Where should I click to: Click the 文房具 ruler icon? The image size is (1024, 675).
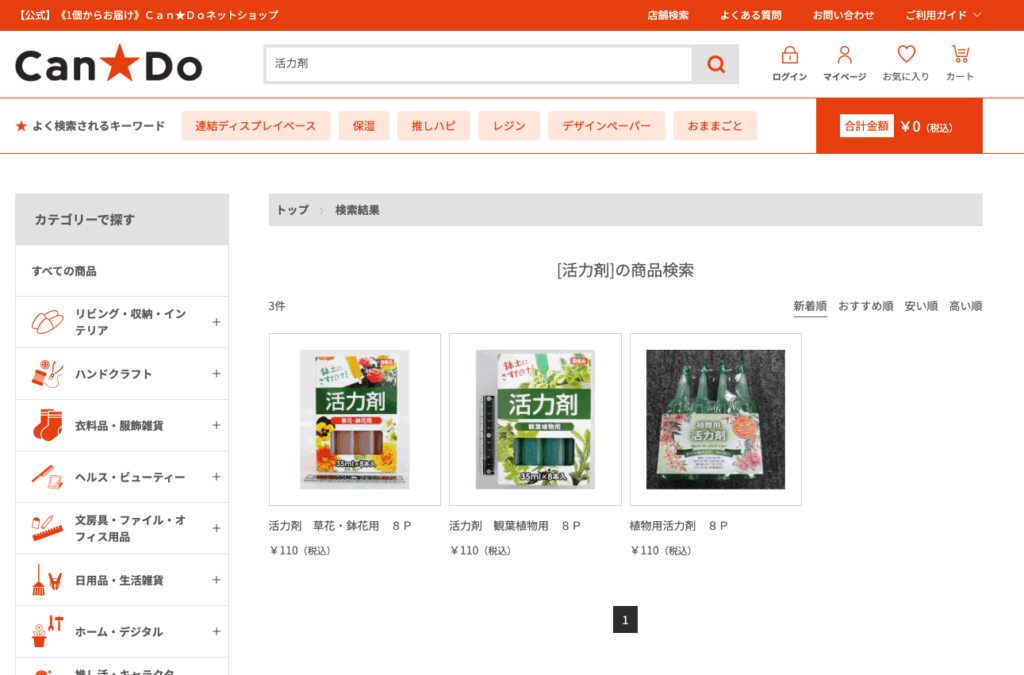click(x=47, y=528)
